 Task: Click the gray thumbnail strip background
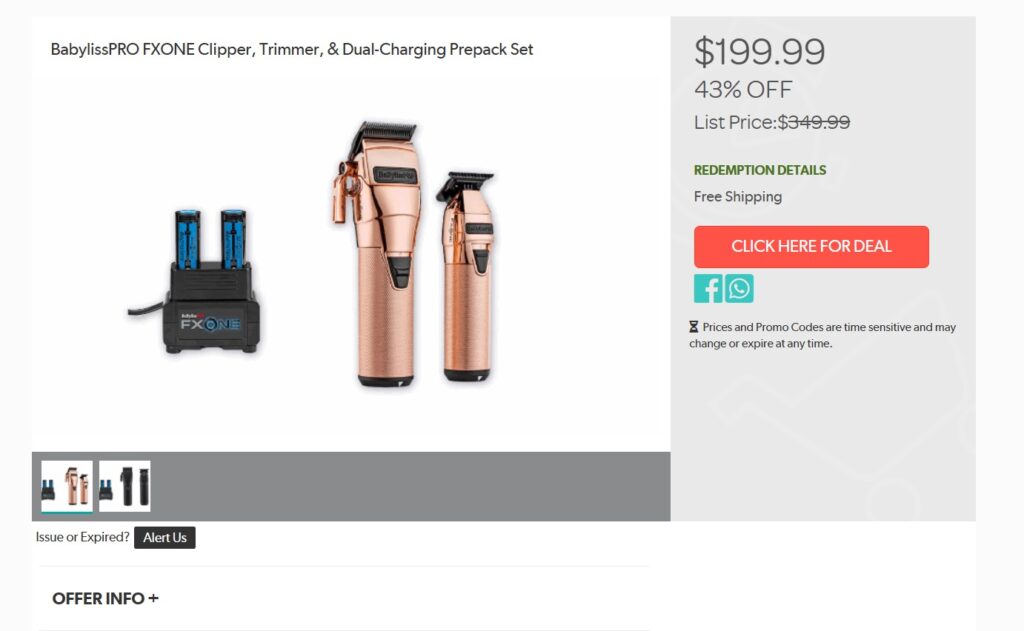[x=411, y=486]
